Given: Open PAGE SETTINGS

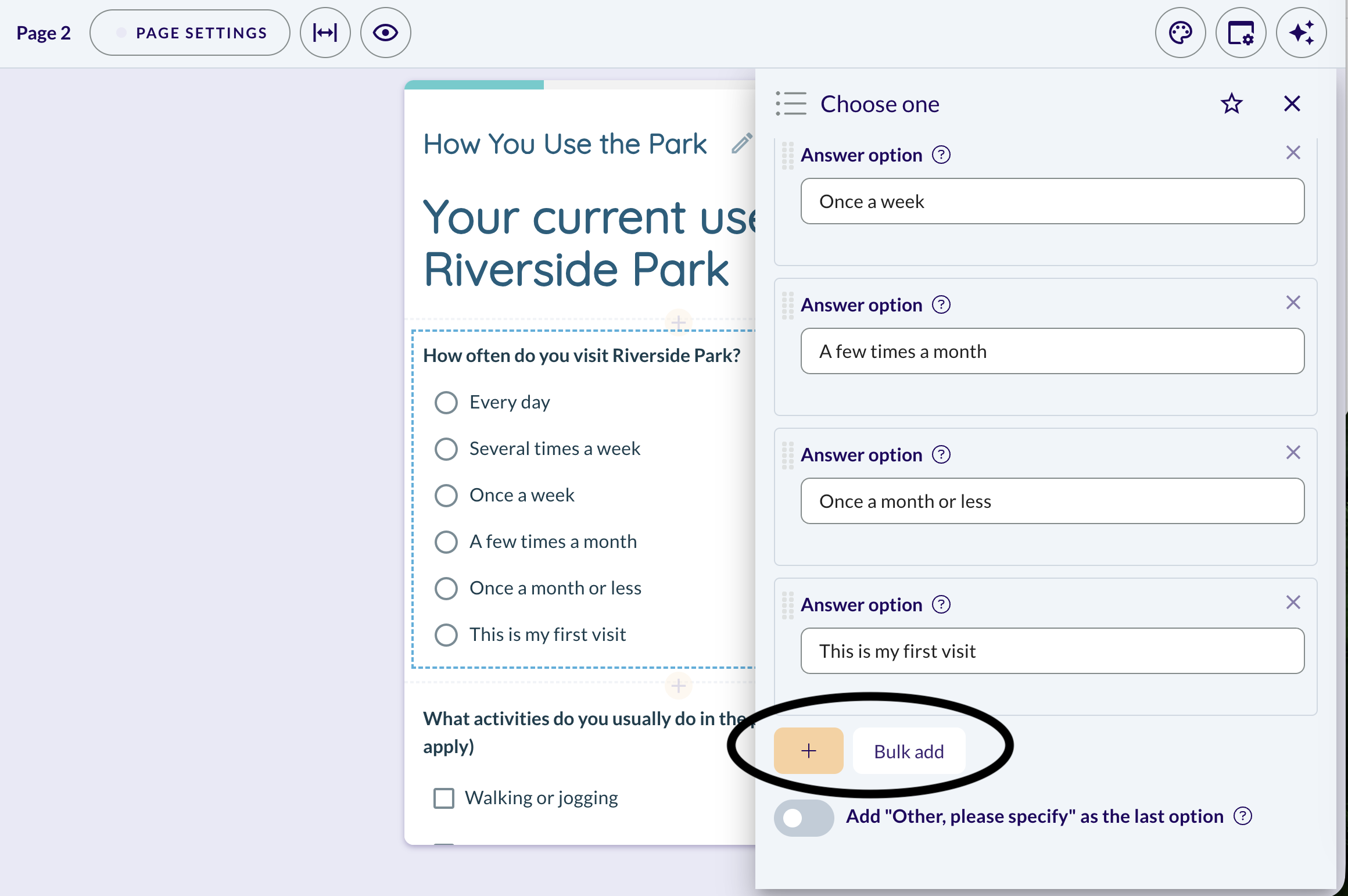Looking at the screenshot, I should [190, 33].
